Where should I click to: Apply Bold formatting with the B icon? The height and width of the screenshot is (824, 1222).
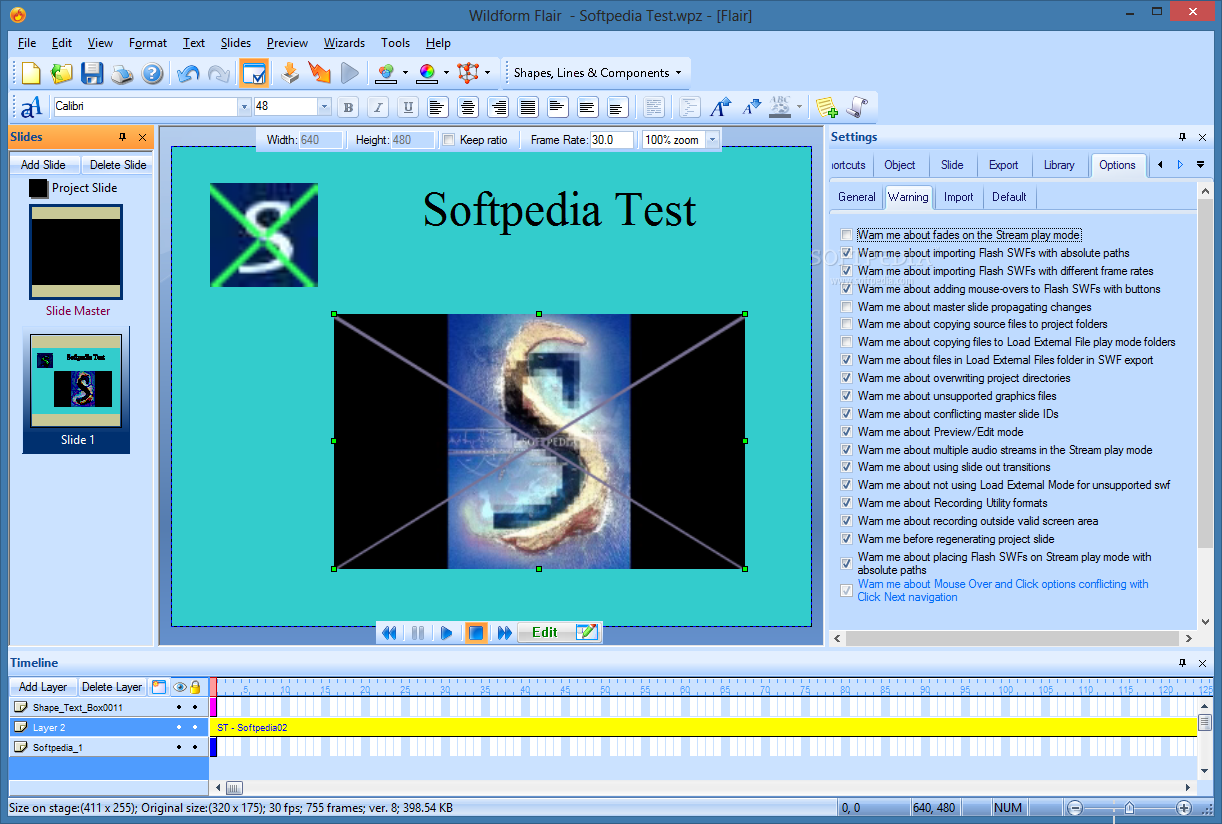[348, 107]
